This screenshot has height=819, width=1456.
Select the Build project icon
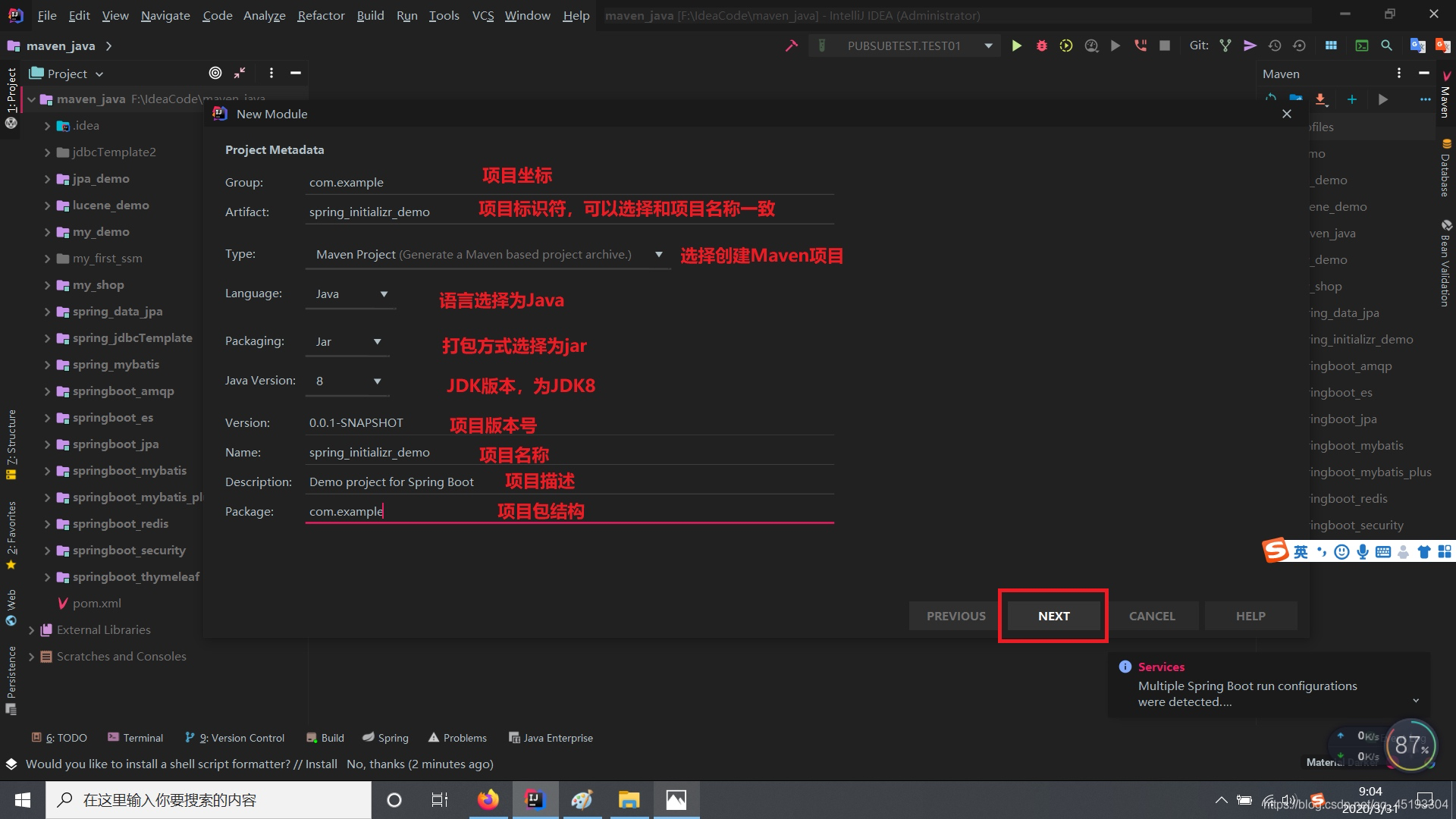(x=791, y=47)
